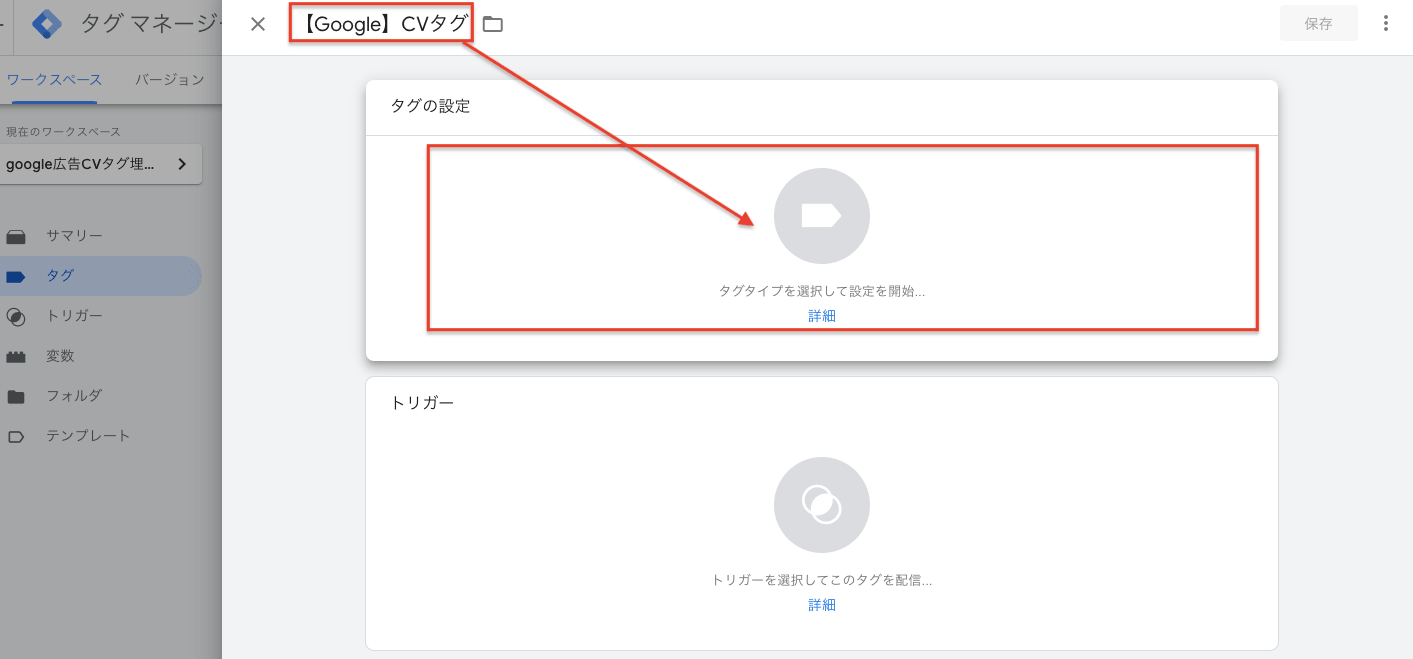Open 詳細 link under trigger section

pyautogui.click(x=822, y=605)
